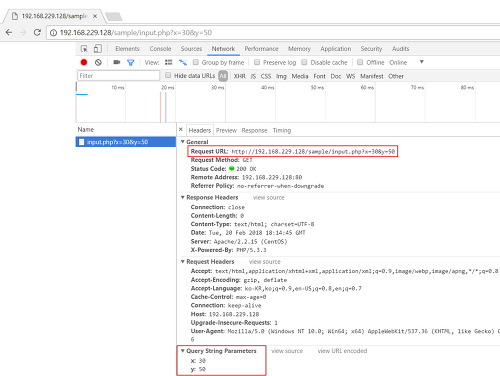Switch to the Sources tab
This screenshot has height=376, width=500.
191,49
